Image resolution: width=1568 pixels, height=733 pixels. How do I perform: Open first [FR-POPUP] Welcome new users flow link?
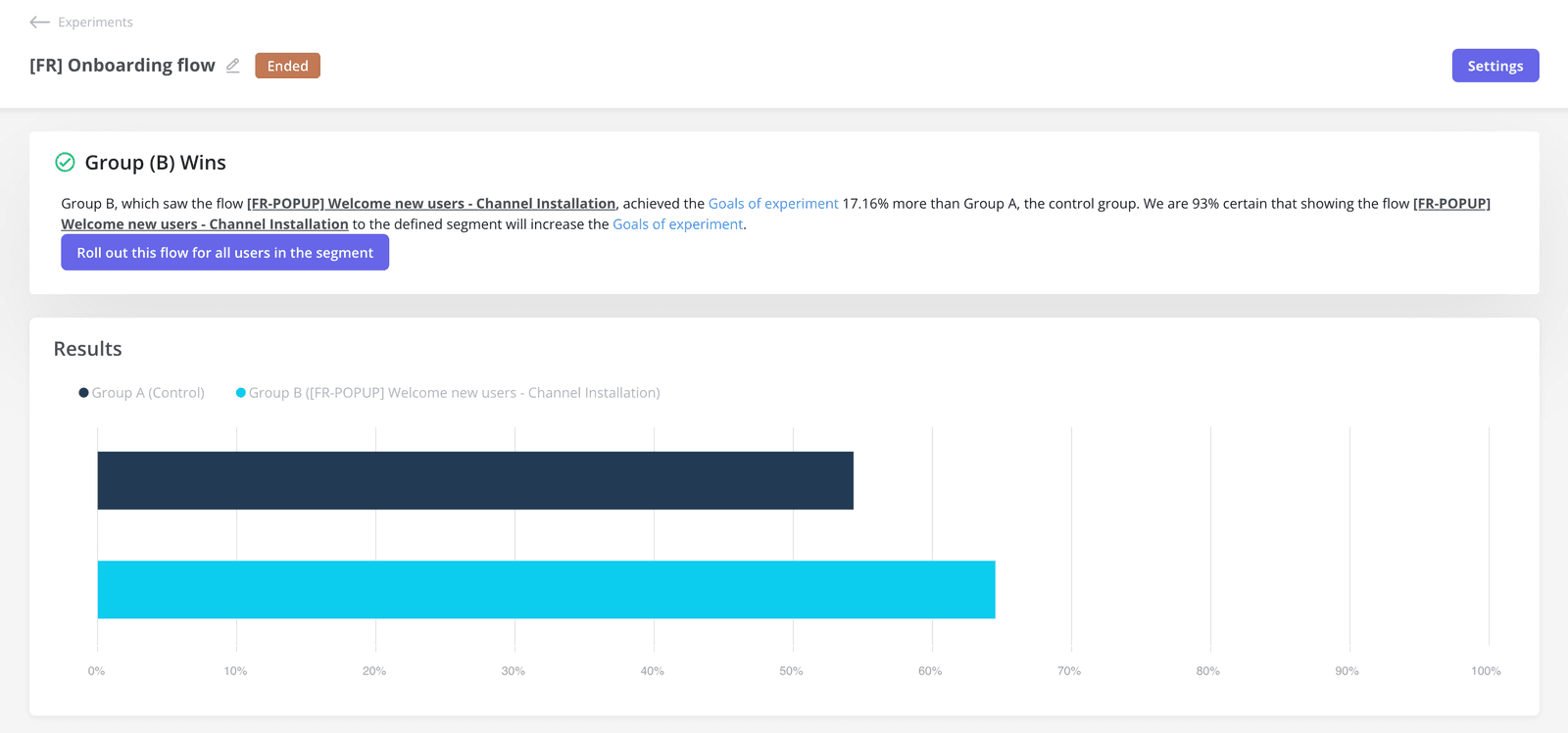pyautogui.click(x=431, y=204)
